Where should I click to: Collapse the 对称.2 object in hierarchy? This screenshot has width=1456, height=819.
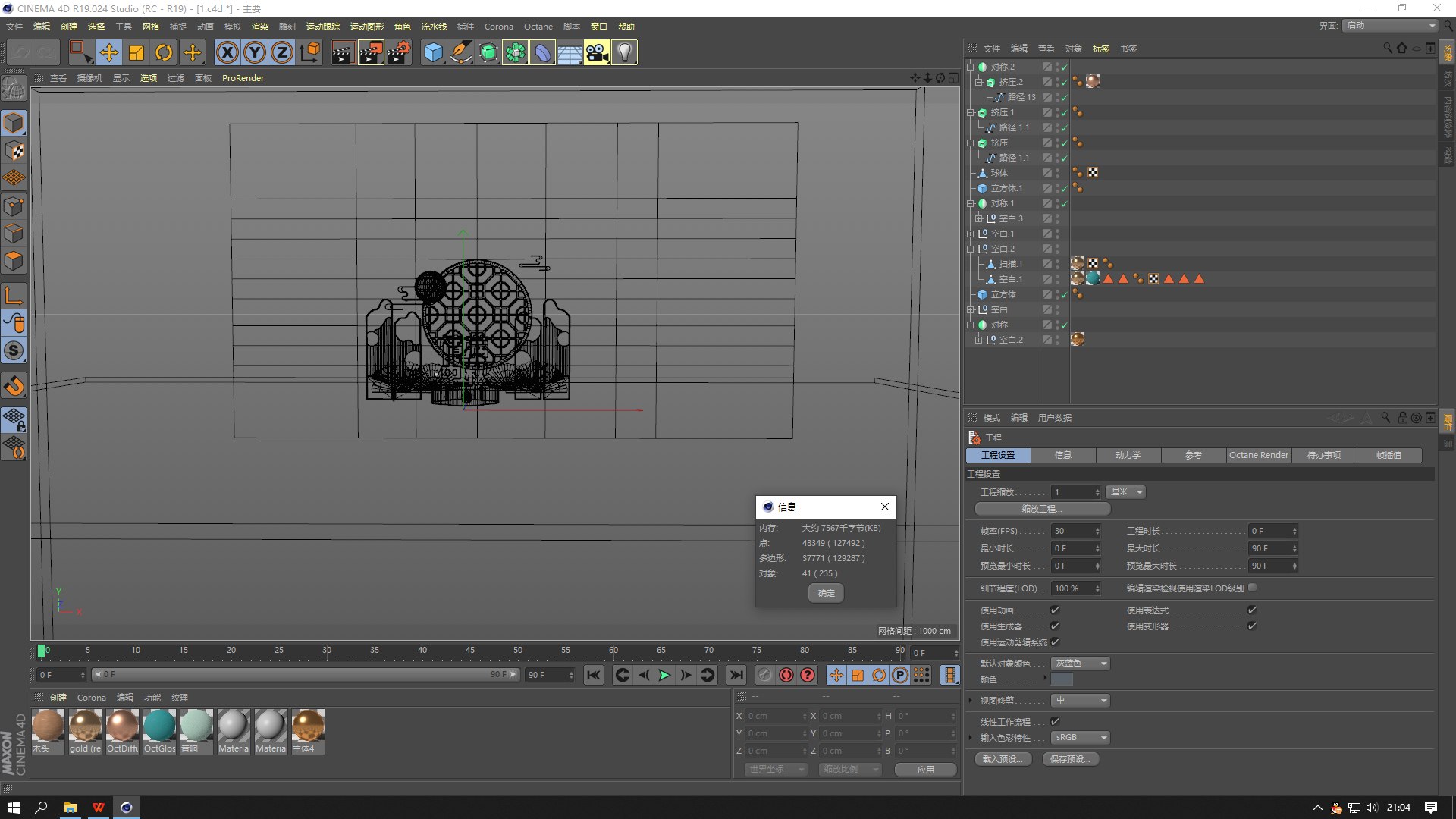pyautogui.click(x=970, y=67)
